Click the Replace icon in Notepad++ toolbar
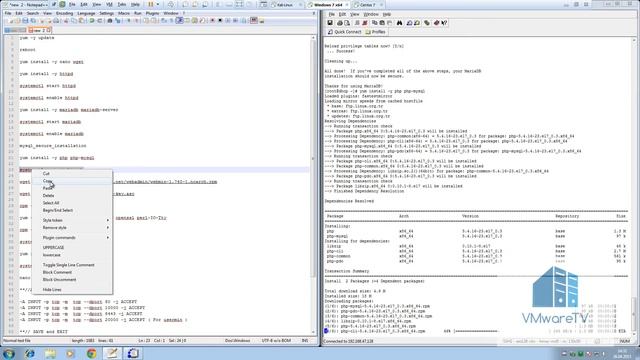The image size is (640, 360). (x=118, y=21)
